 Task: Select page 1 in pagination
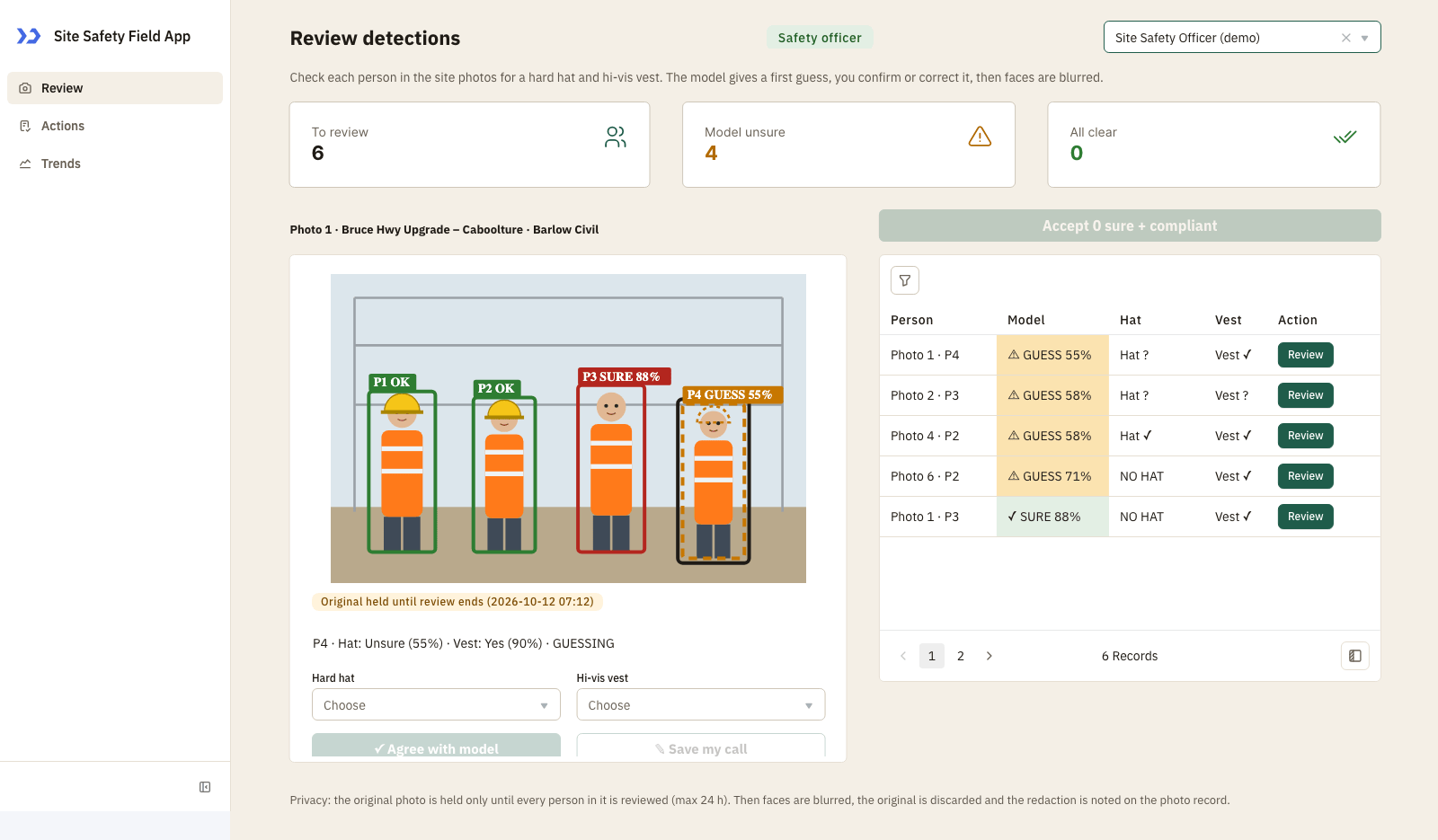click(x=932, y=656)
